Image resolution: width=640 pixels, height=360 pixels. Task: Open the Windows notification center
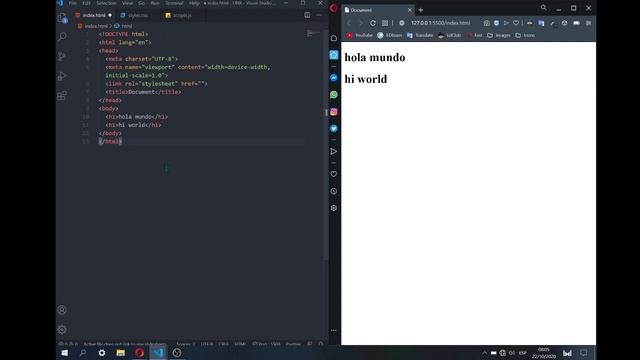click(584, 353)
